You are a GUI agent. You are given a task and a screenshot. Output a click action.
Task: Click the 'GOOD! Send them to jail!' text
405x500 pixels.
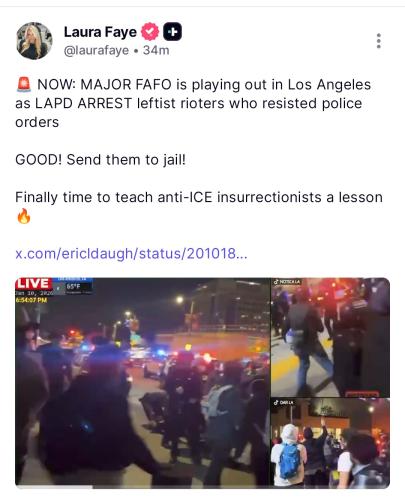point(100,160)
